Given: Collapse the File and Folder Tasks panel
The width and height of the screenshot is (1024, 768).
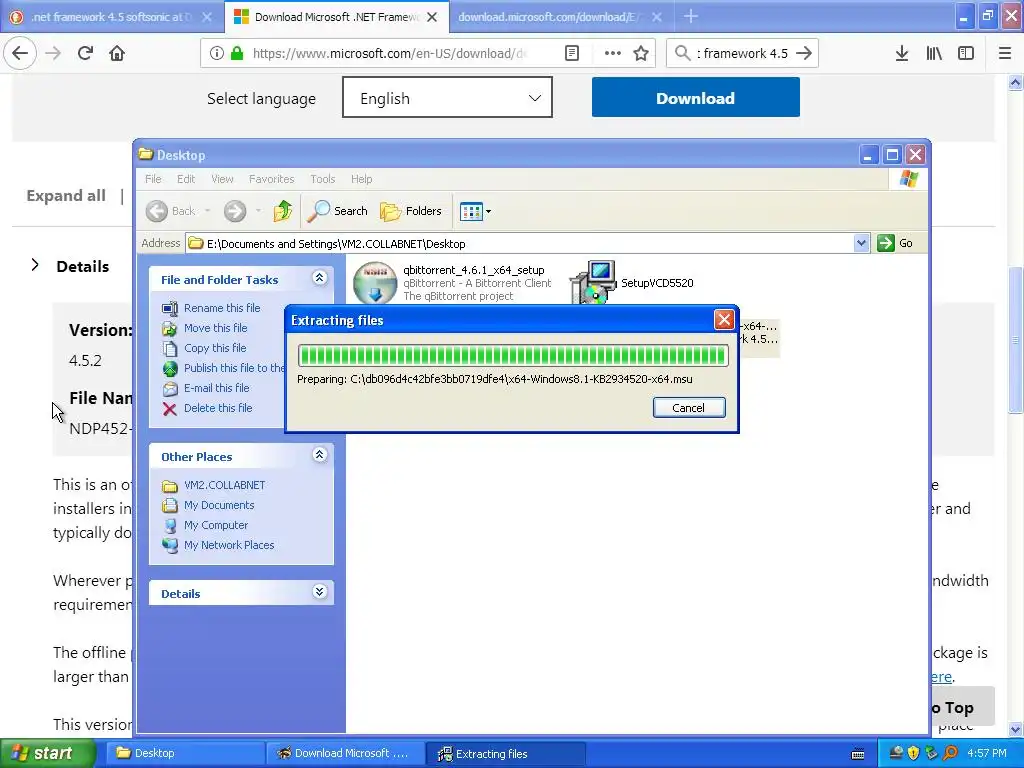Looking at the screenshot, I should pyautogui.click(x=319, y=278).
